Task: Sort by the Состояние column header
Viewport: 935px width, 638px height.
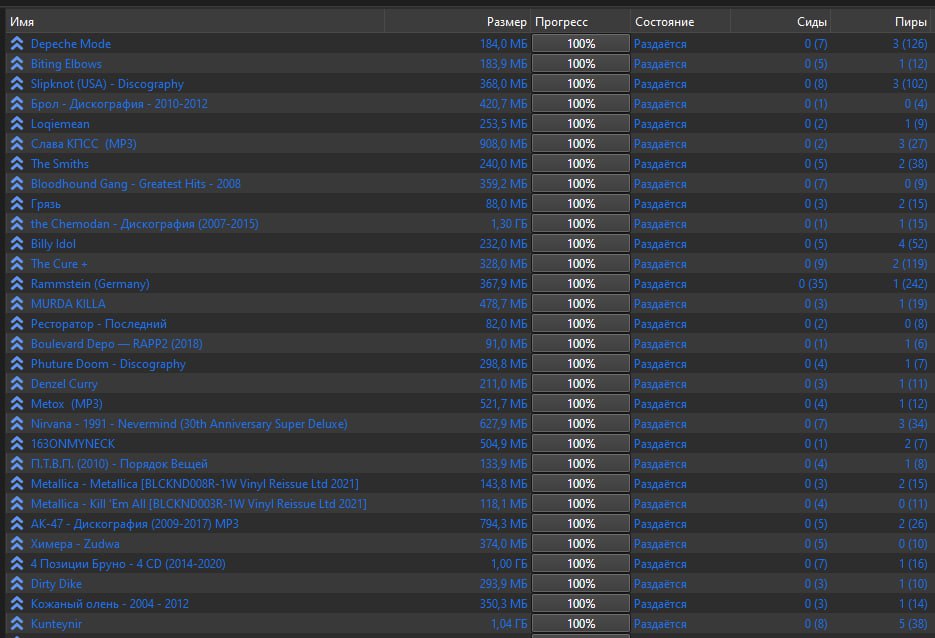Action: click(680, 22)
